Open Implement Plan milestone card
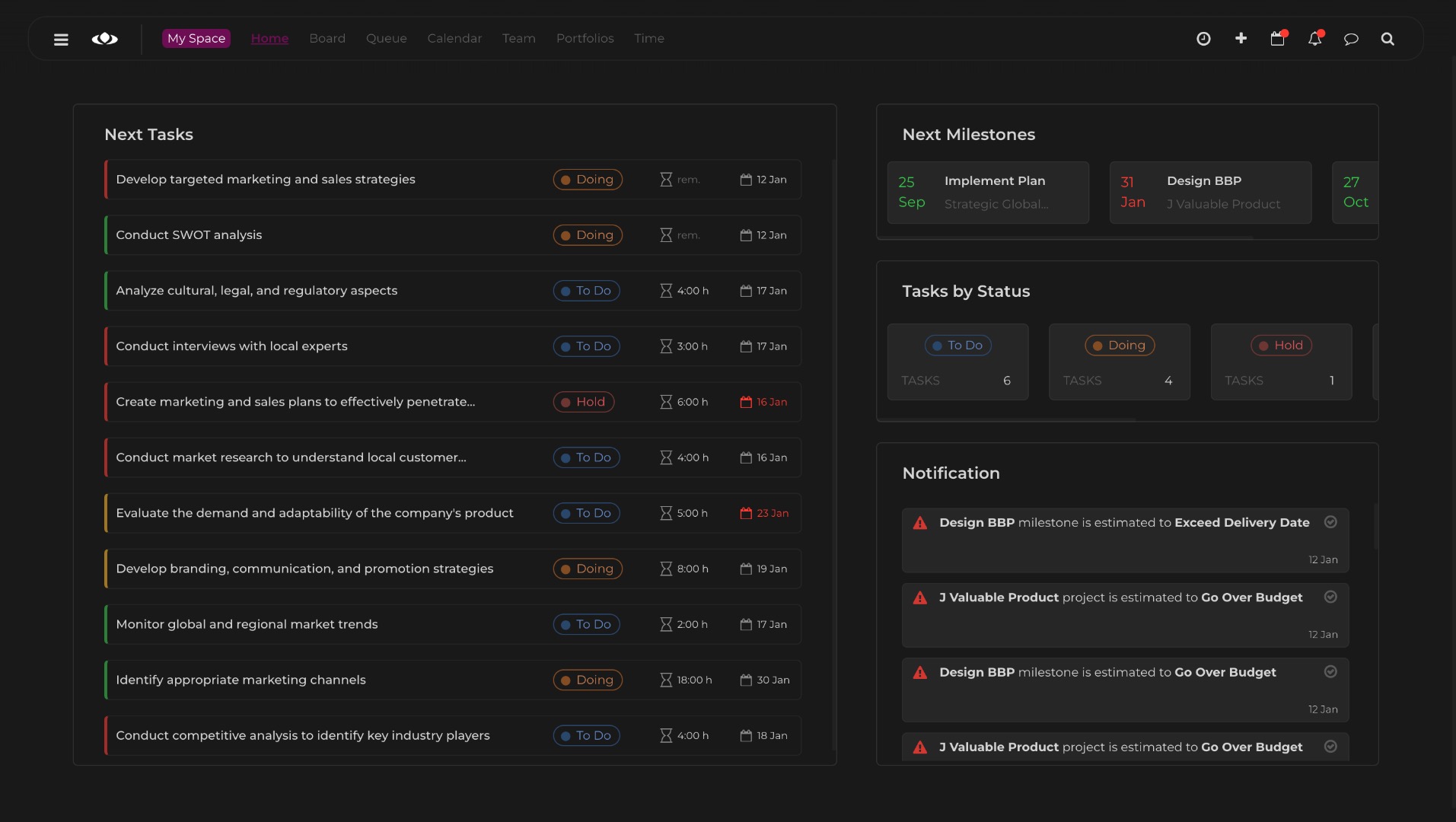 [x=988, y=193]
